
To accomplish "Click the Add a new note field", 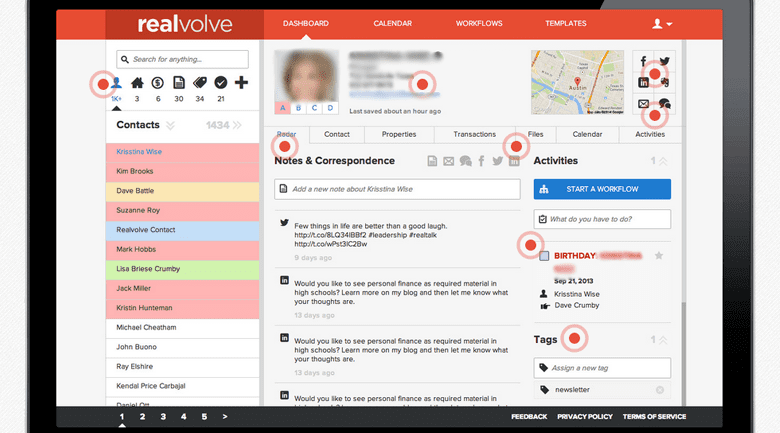I will point(397,189).
